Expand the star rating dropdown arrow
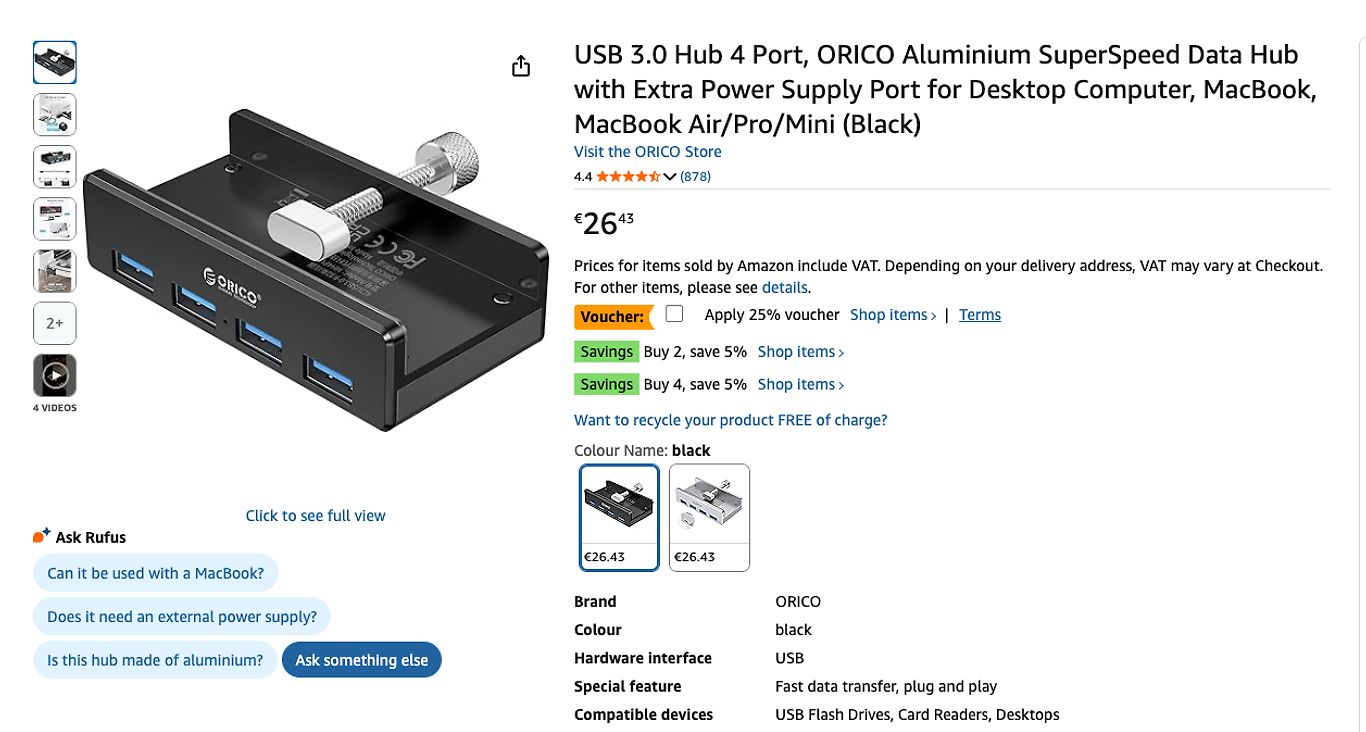Image resolution: width=1366 pixels, height=732 pixels. click(x=670, y=177)
